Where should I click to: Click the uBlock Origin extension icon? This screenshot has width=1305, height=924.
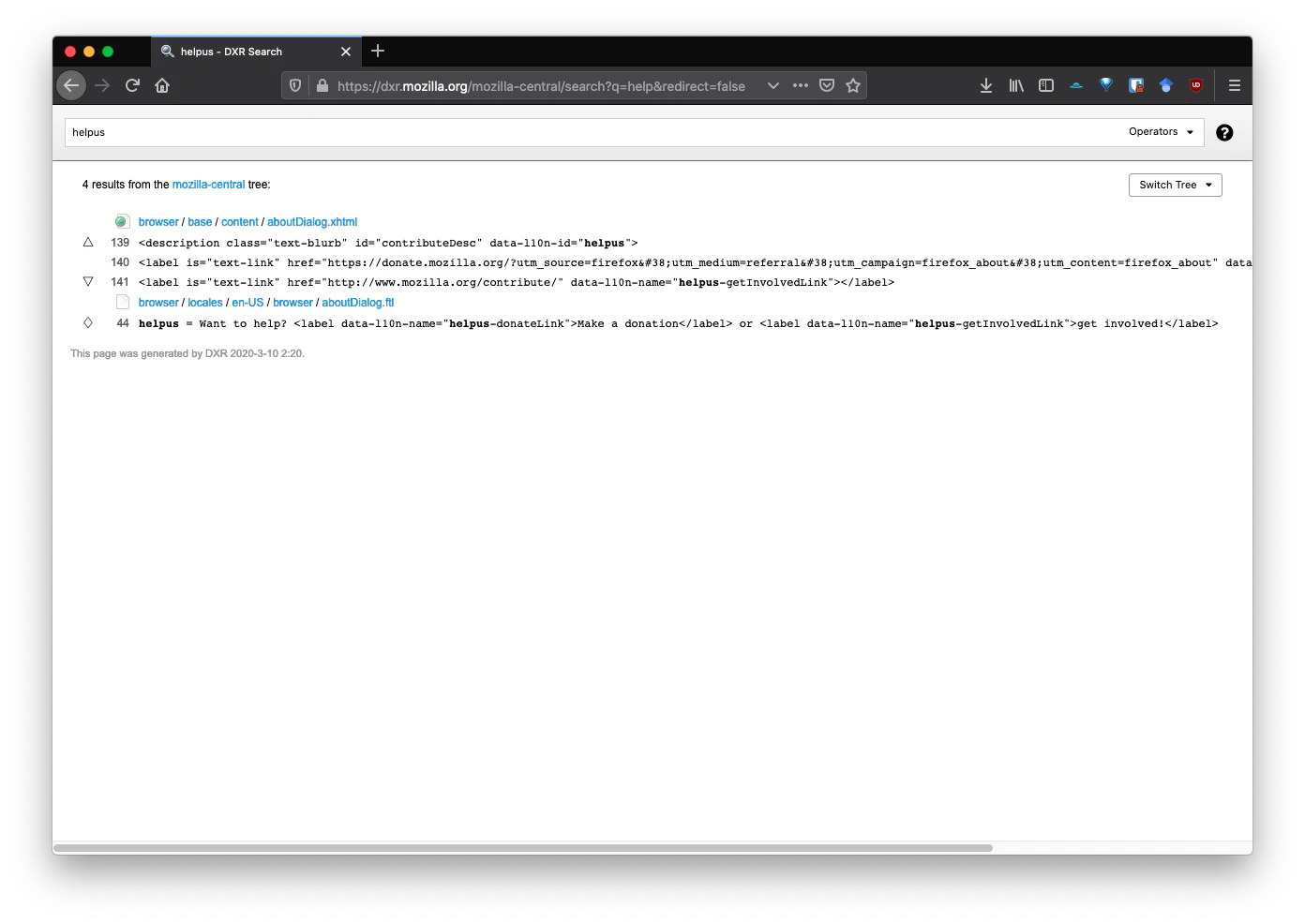(1196, 85)
